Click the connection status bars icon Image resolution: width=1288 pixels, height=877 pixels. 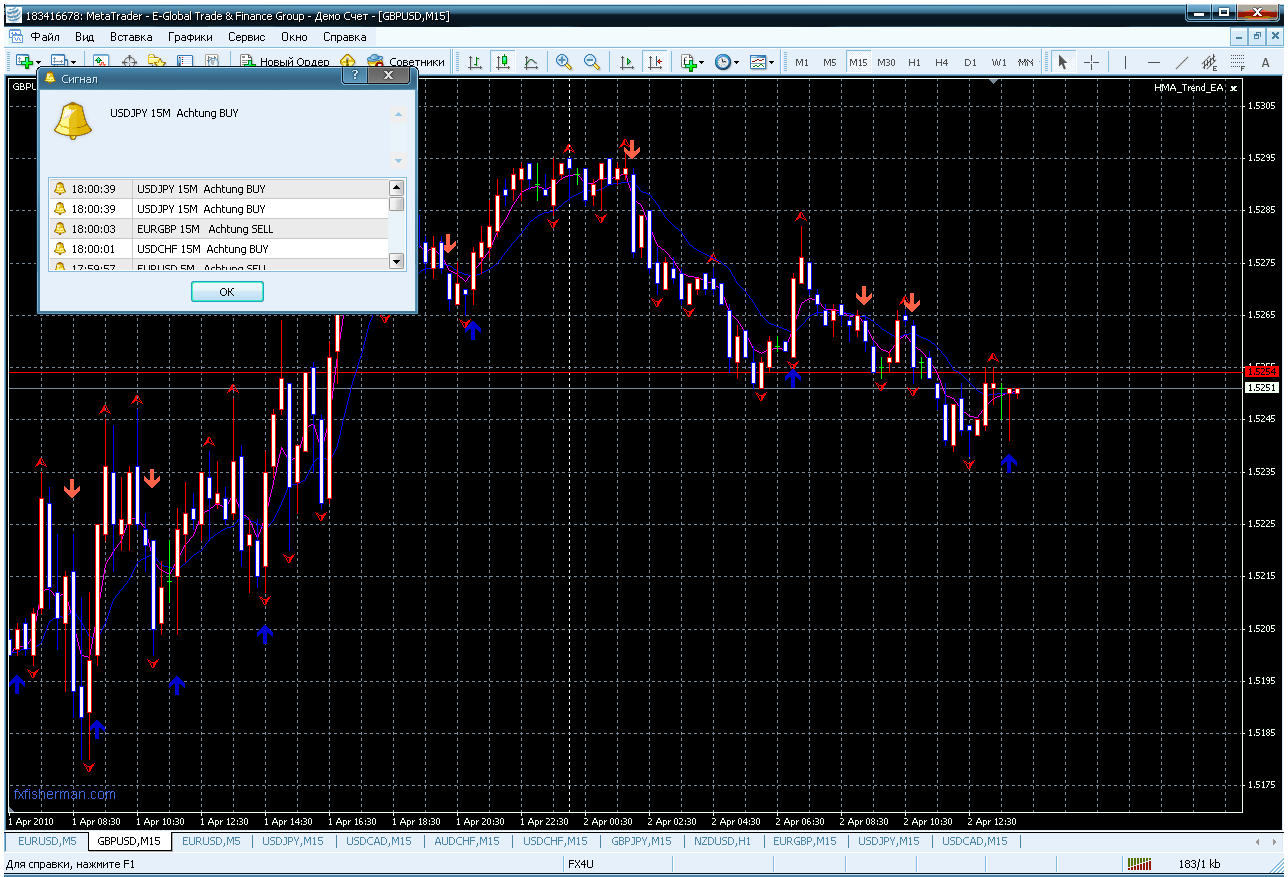tap(1138, 863)
